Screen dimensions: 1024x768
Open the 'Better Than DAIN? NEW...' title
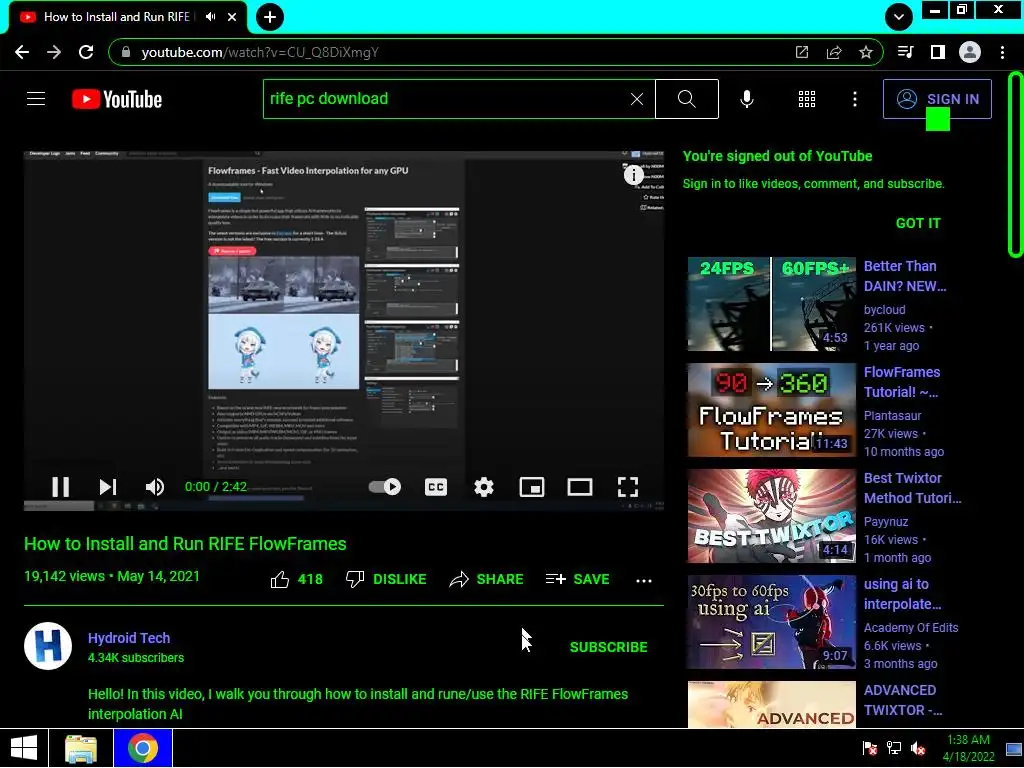904,276
